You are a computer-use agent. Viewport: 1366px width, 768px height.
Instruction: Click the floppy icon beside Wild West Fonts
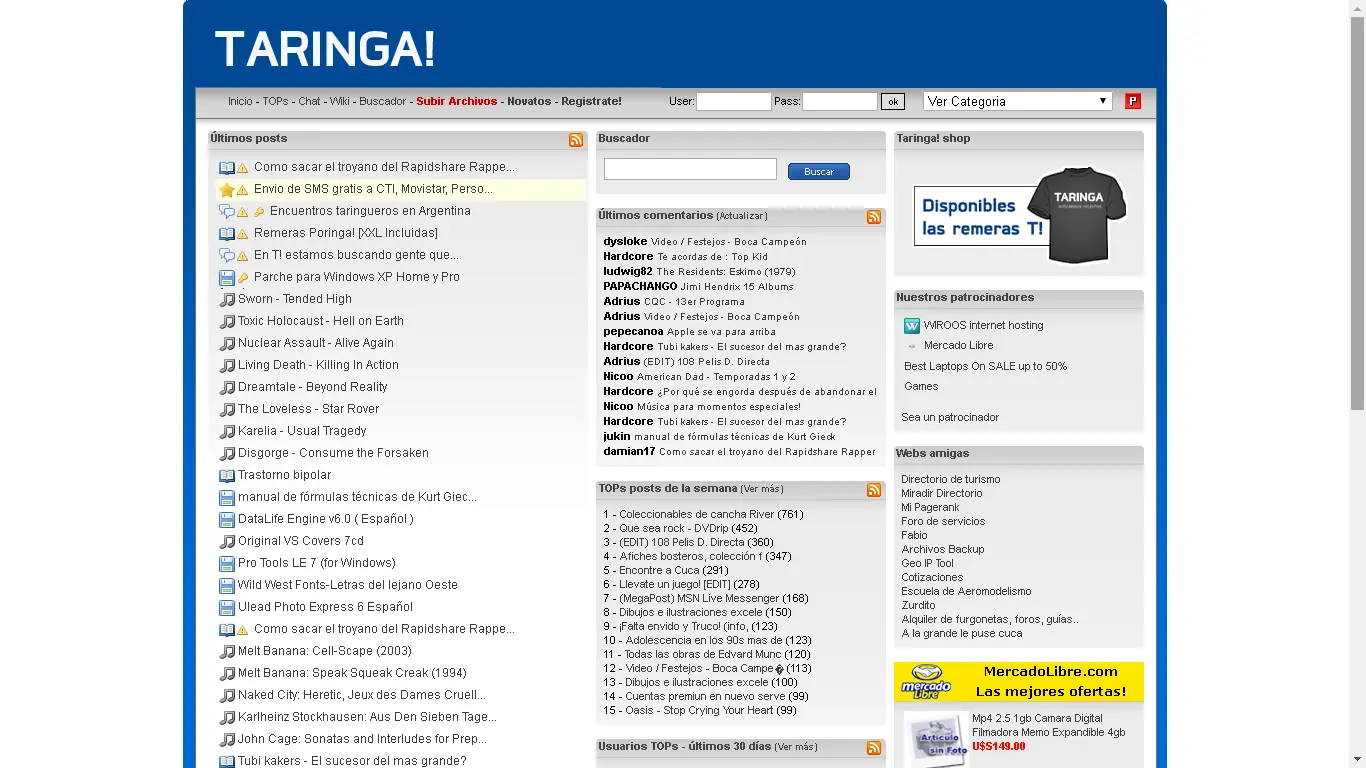pyautogui.click(x=227, y=586)
